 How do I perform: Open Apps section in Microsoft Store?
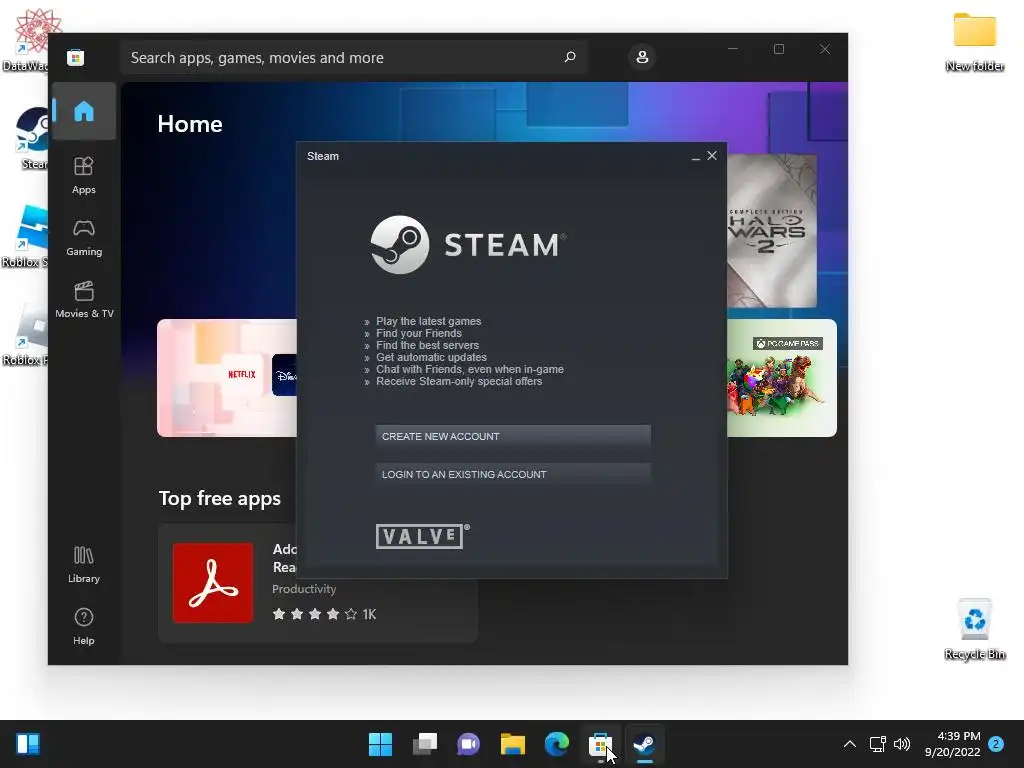(x=84, y=176)
